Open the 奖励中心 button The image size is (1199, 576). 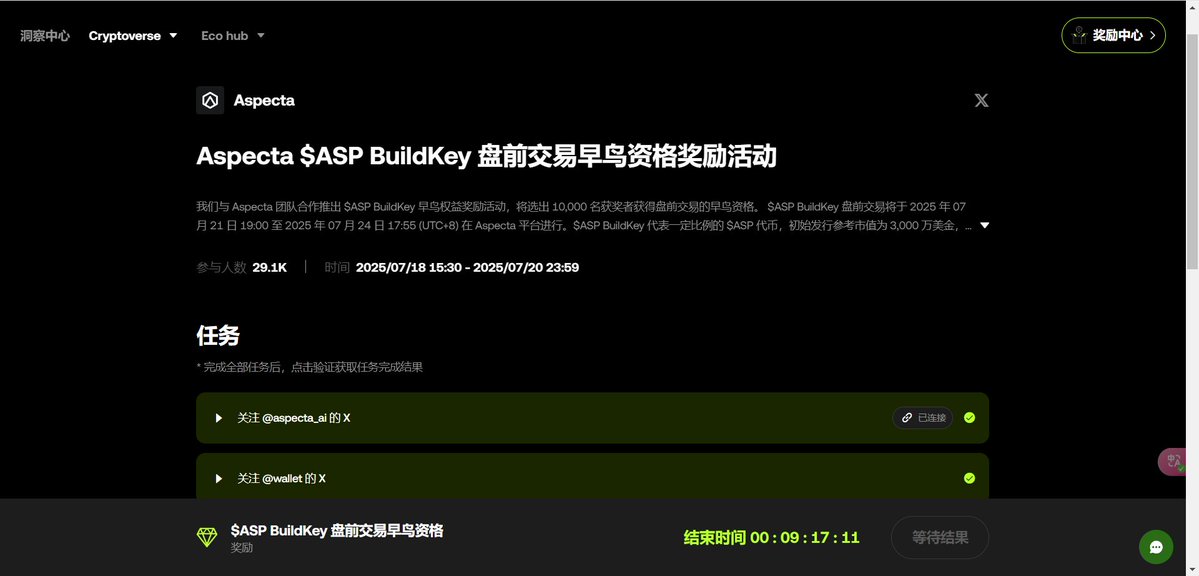pos(1113,35)
